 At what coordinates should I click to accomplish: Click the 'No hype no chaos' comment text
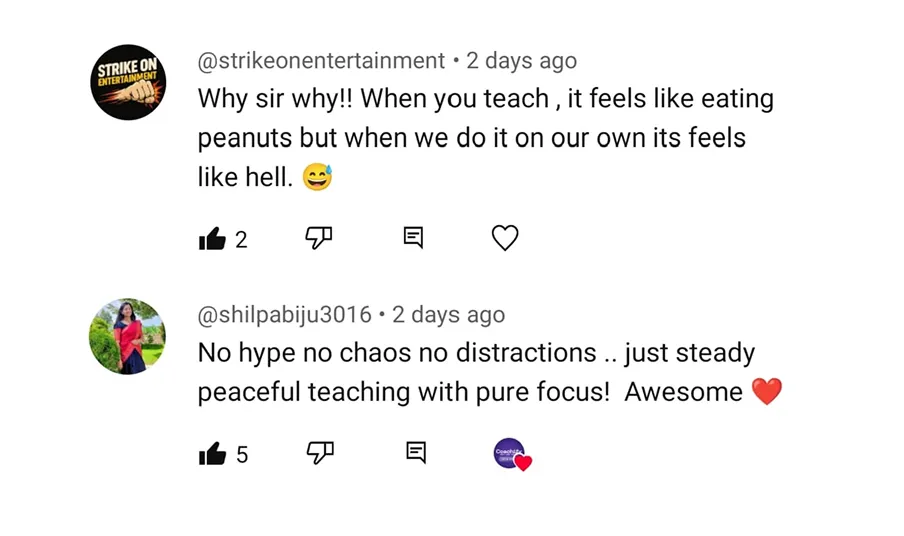476,372
